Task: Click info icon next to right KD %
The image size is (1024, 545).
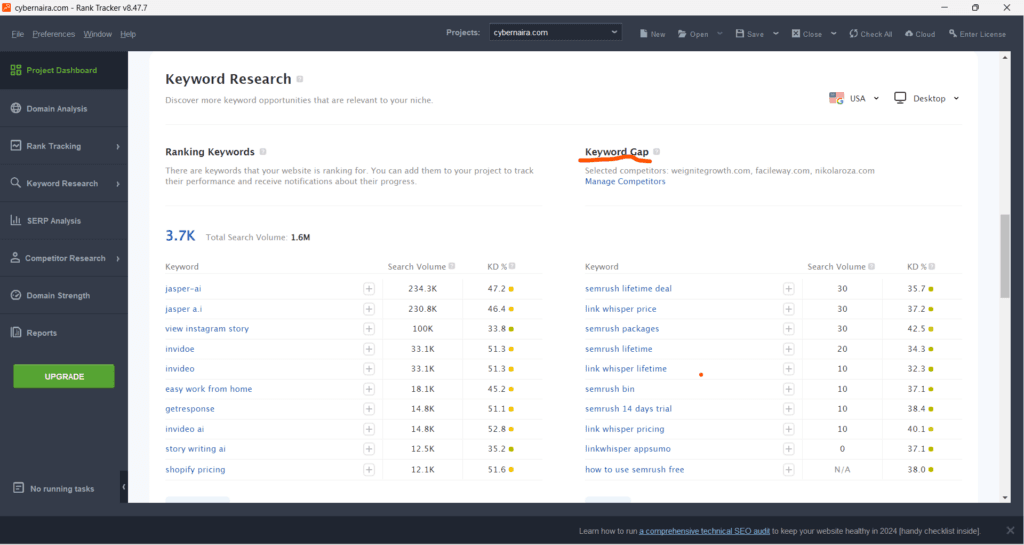Action: (x=931, y=266)
